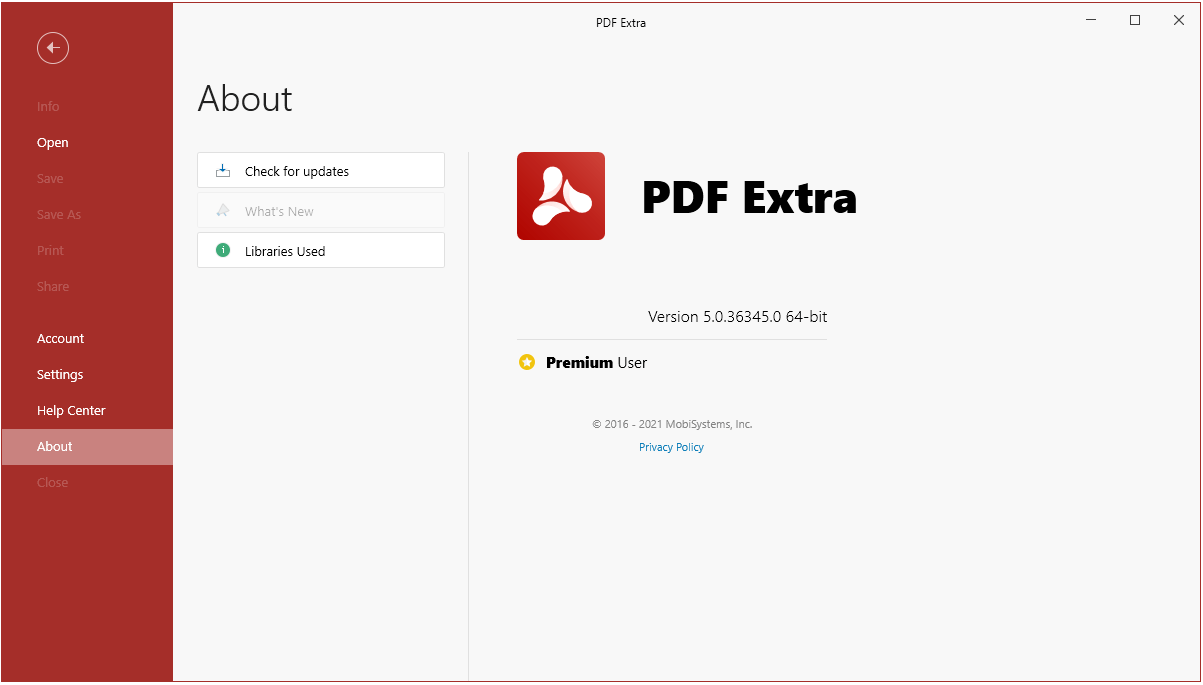Close the PDF Extra window
Image resolution: width=1203 pixels, height=685 pixels.
(1179, 20)
